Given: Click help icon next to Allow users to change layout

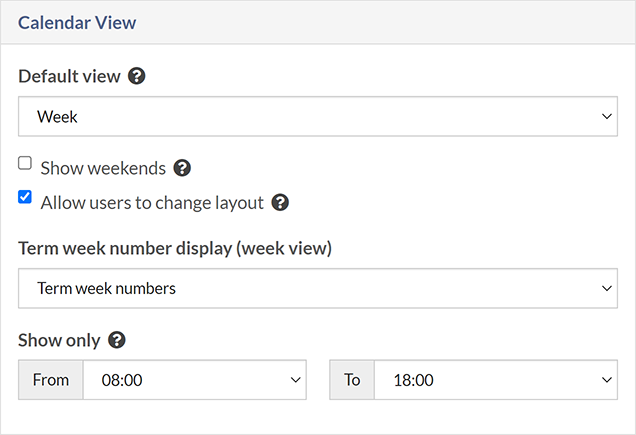Looking at the screenshot, I should pyautogui.click(x=280, y=203).
